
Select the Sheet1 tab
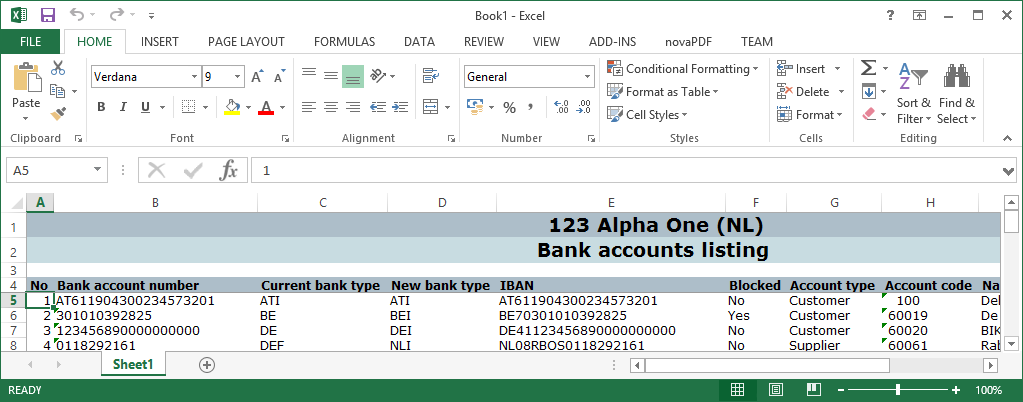[x=133, y=364]
